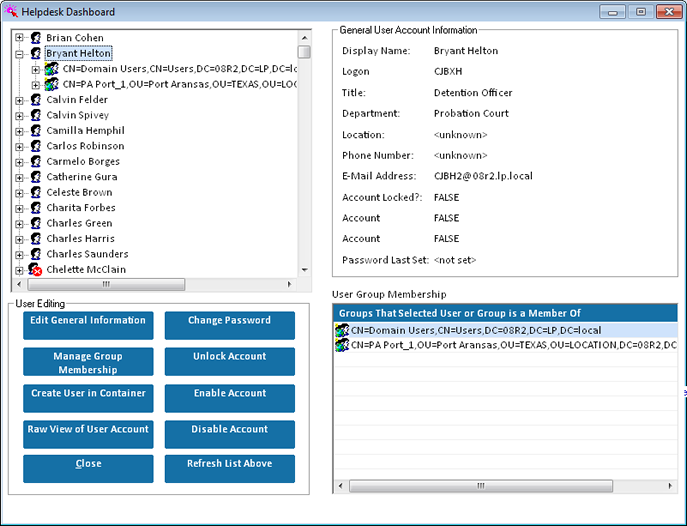Click the Domain Users group icon in membership list
This screenshot has width=687, height=526.
[342, 330]
